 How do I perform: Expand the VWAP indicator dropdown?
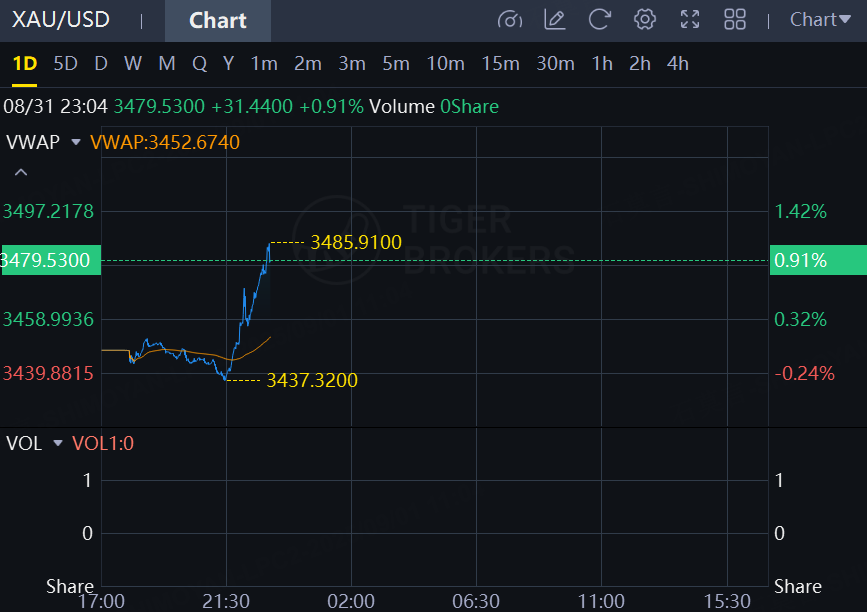tap(76, 142)
